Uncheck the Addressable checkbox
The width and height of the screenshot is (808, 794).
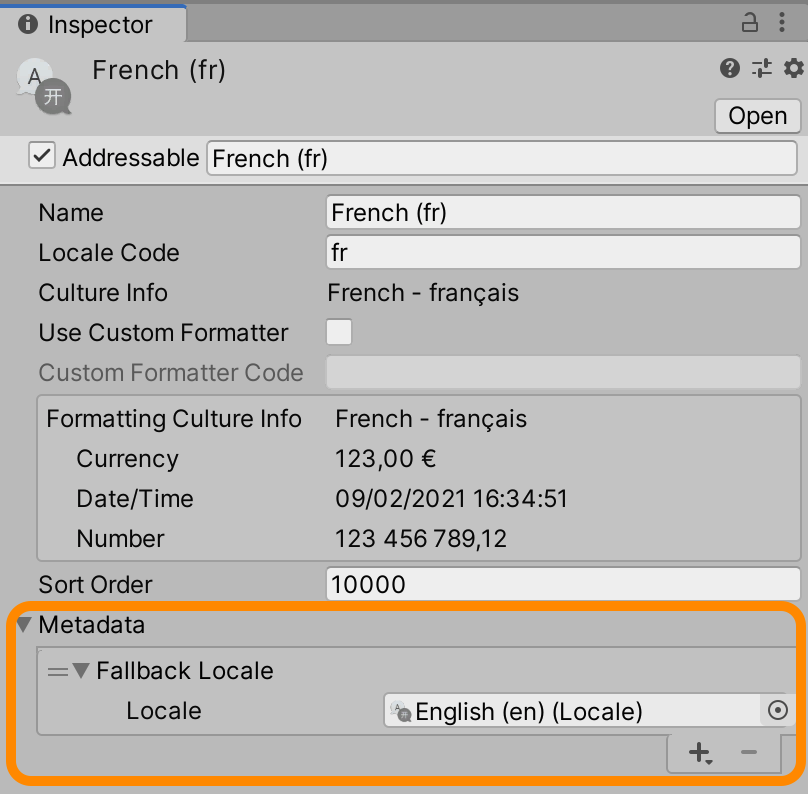tap(42, 157)
